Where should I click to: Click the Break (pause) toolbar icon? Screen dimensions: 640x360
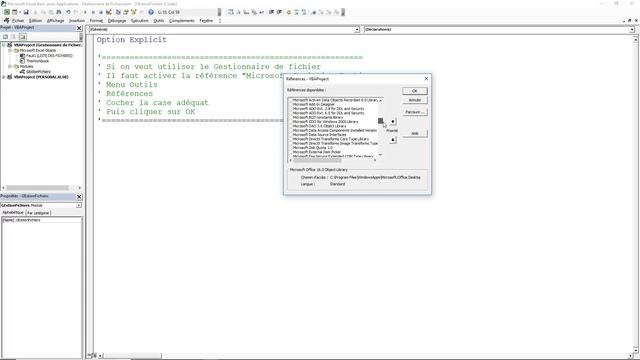pyautogui.click(x=93, y=12)
